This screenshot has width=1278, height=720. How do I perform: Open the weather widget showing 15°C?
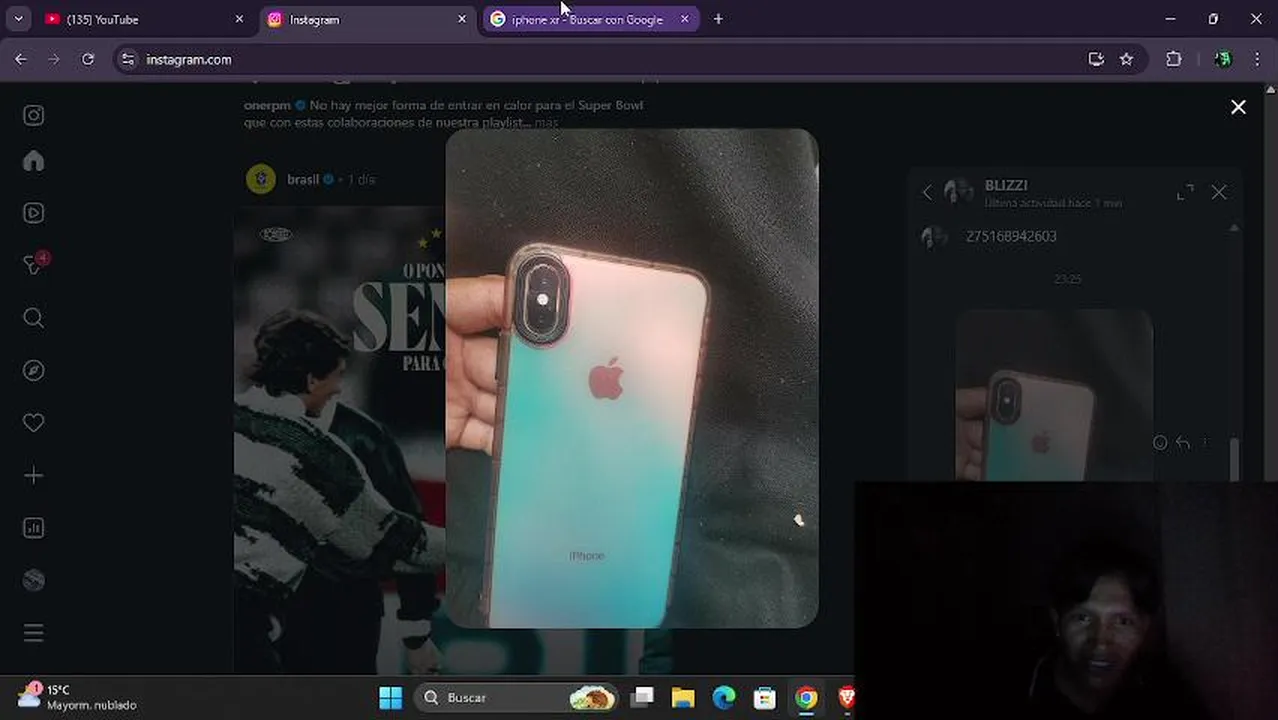(x=77, y=697)
